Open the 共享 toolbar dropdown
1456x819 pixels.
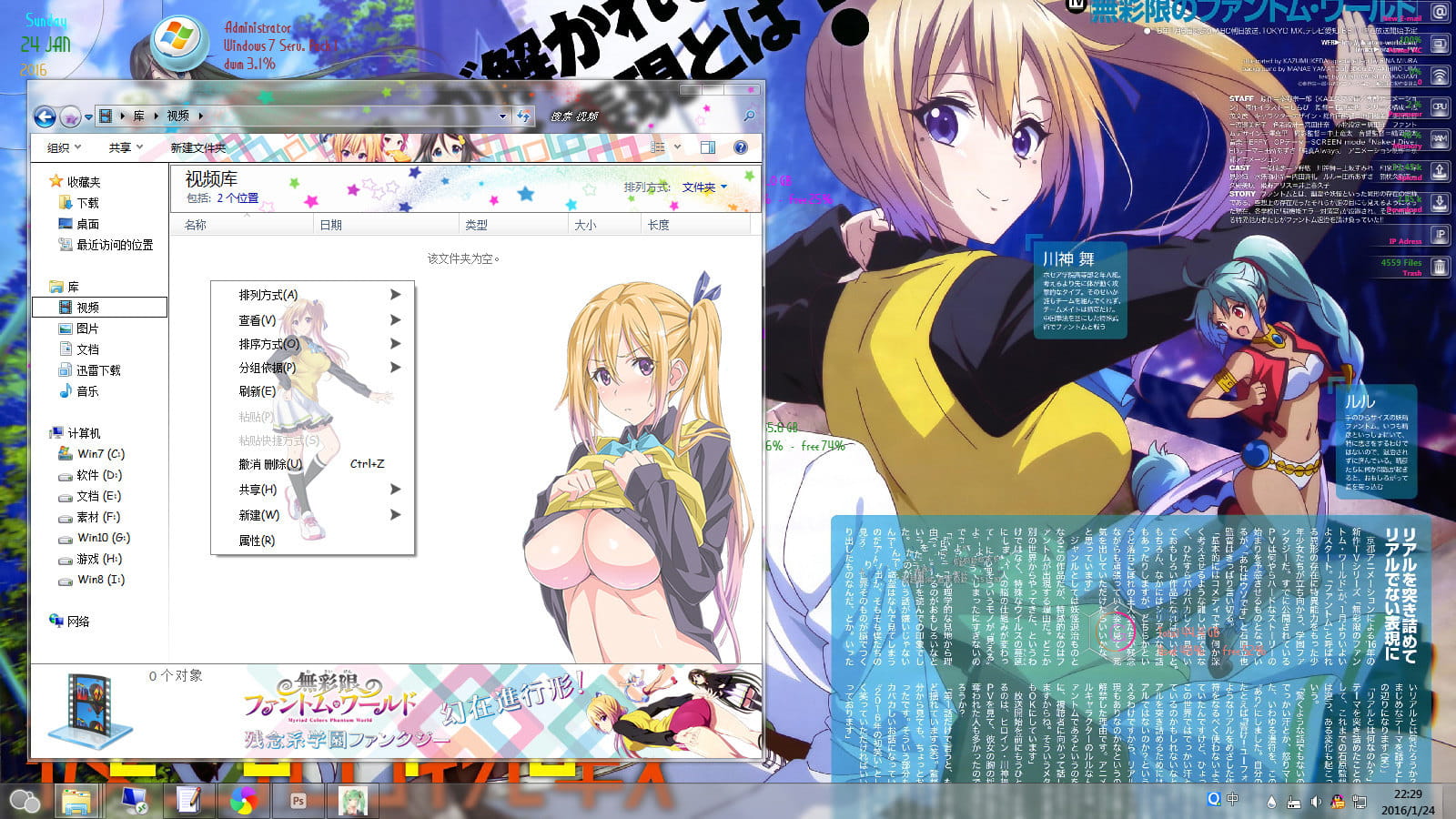(126, 147)
